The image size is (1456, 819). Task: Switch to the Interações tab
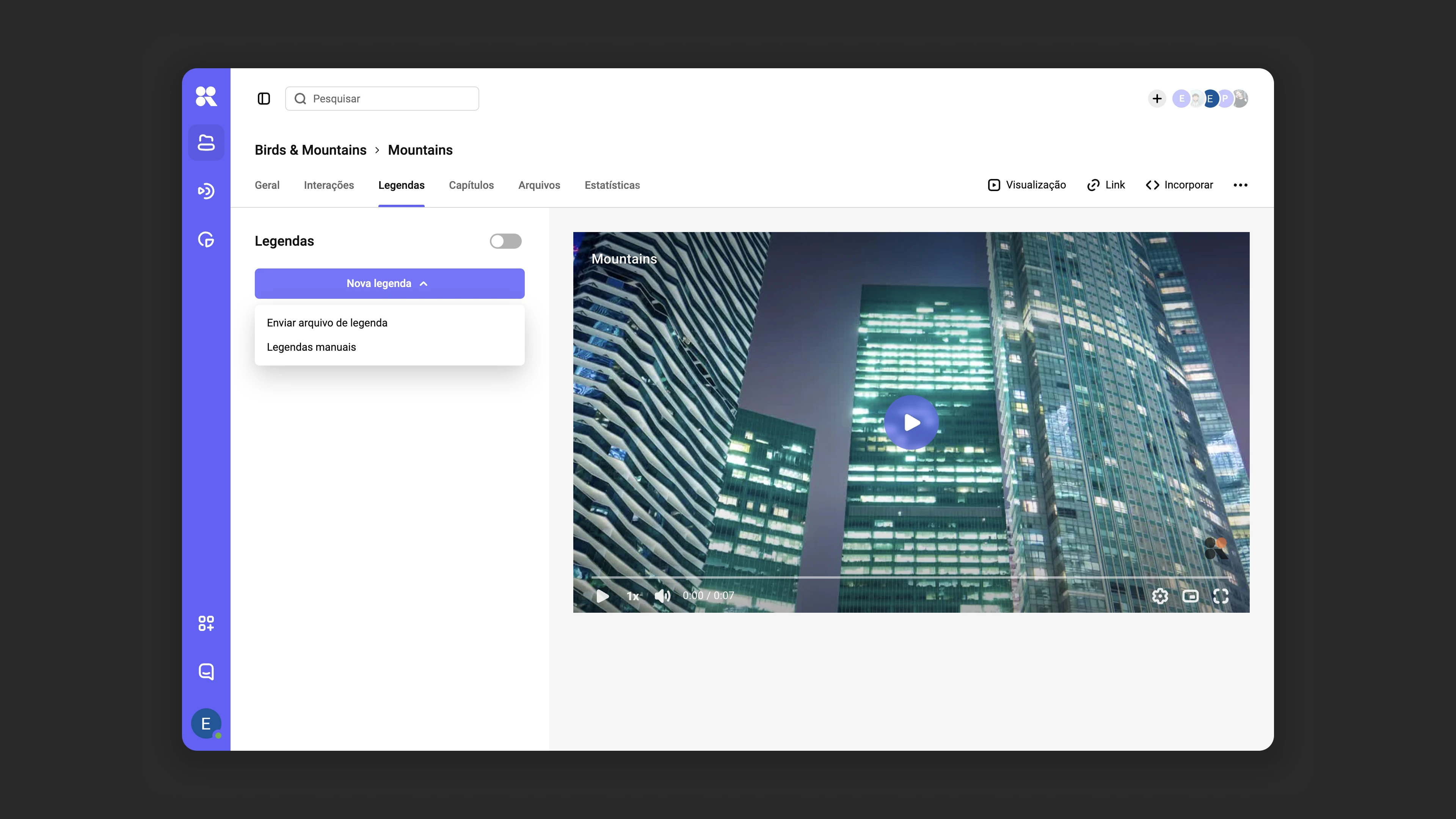point(328,185)
